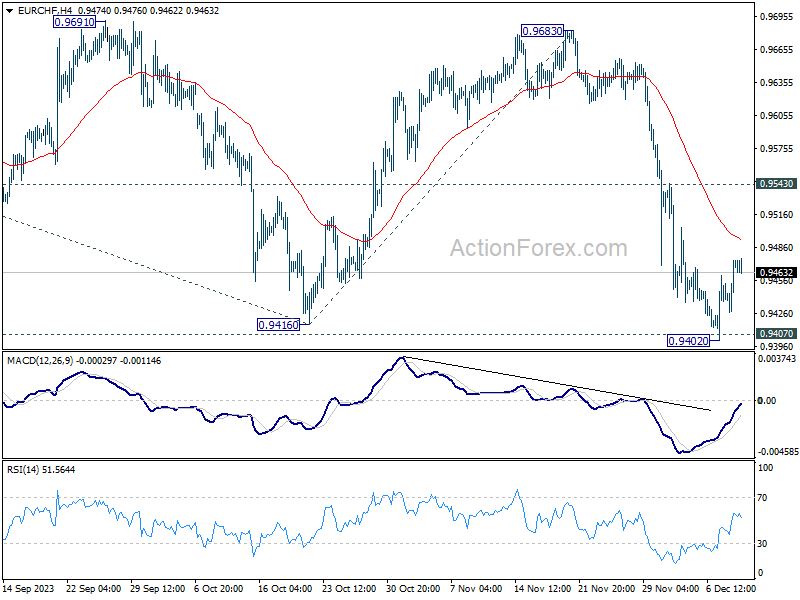This screenshot has width=800, height=600.
Task: Select the RSI 30 oversold level label
Action: [x=762, y=544]
